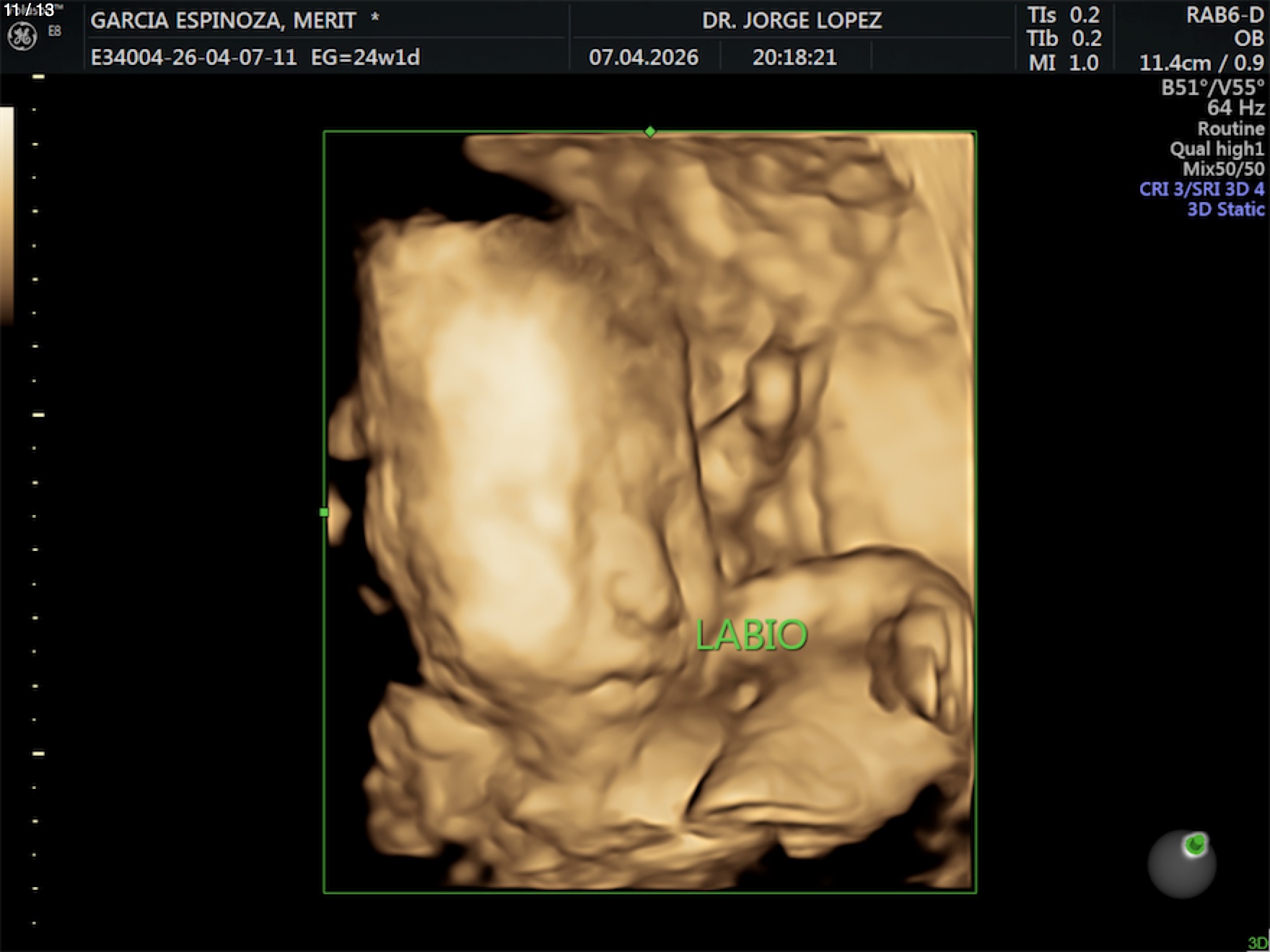Screen dimensions: 1270x952
Task: Select the Qual high1 quality setting
Action: pos(1217,149)
